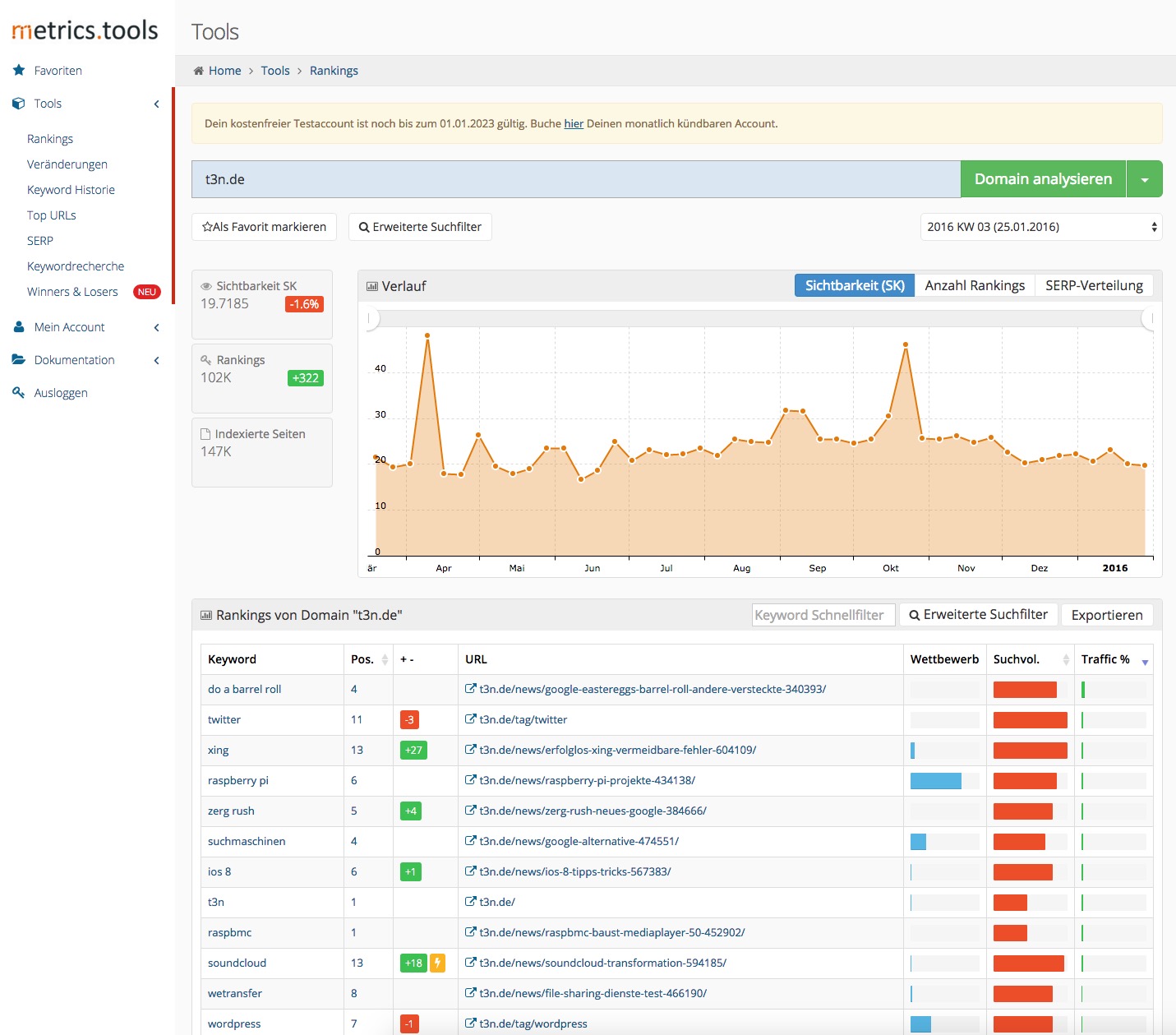
Task: Sort table by Suchvol. column arrows
Action: (1066, 659)
